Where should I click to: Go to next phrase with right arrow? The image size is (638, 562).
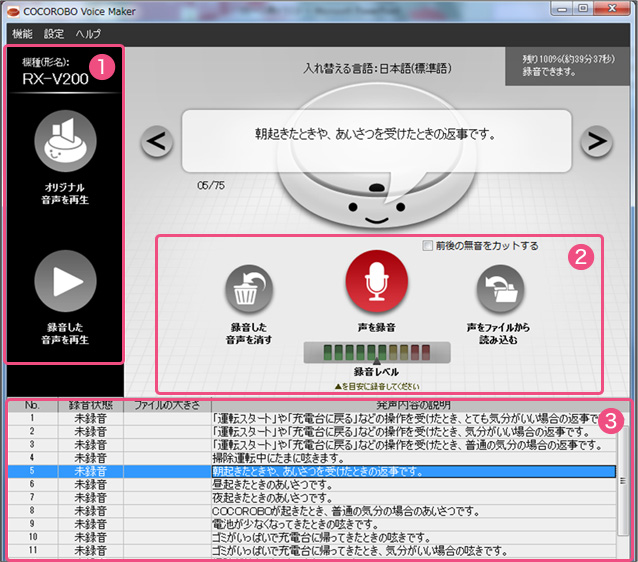596,142
